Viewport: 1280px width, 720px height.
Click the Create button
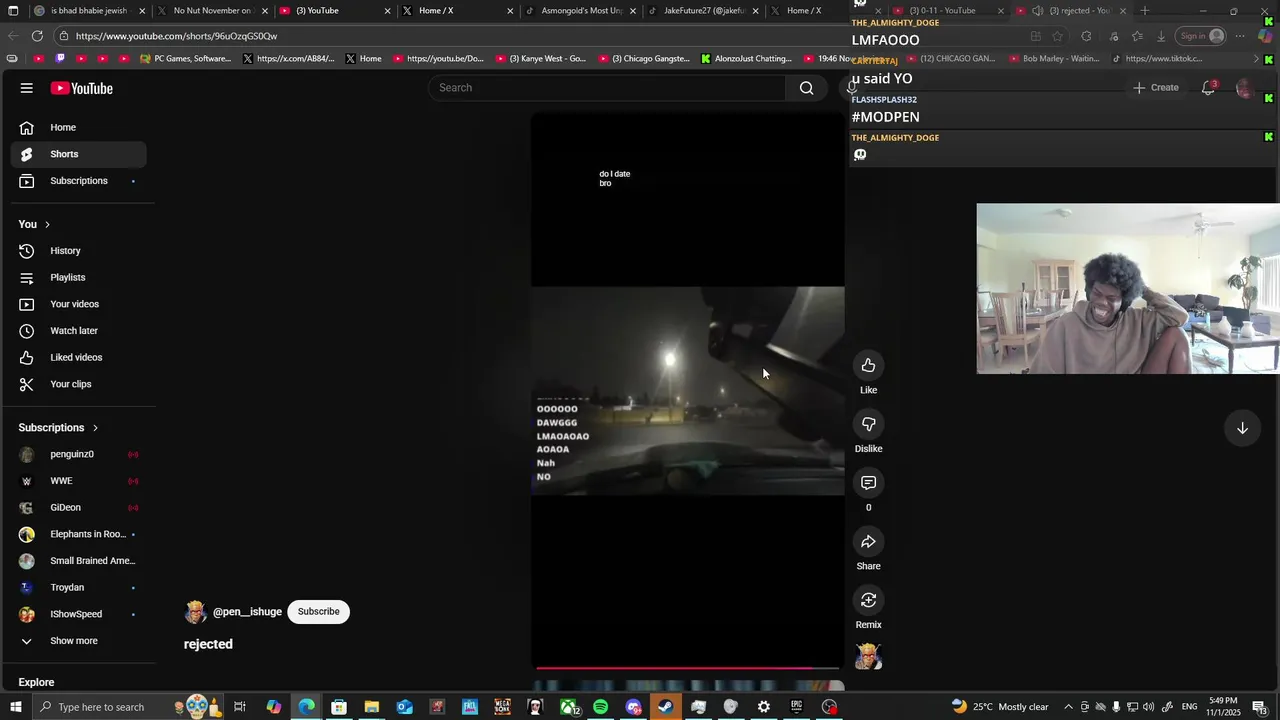click(1155, 88)
